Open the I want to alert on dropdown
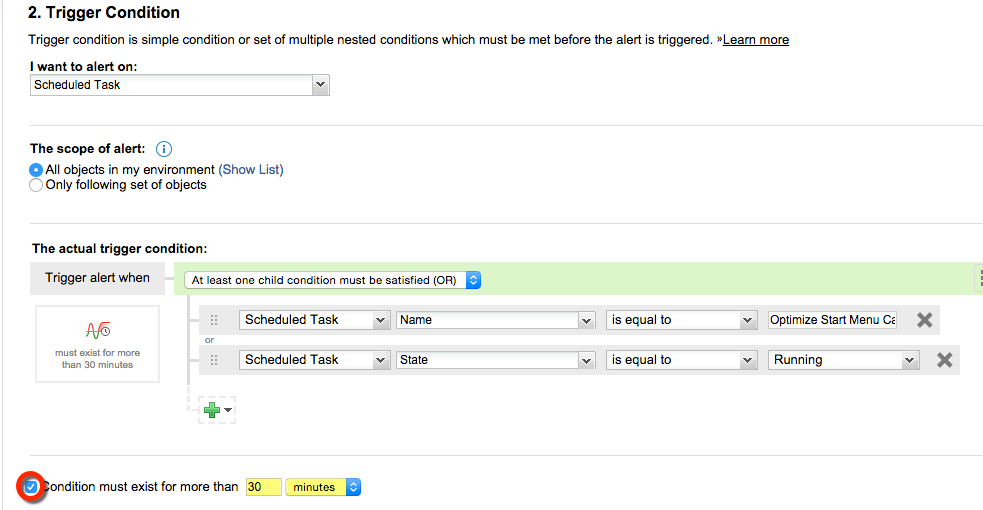The image size is (983, 510). click(x=180, y=85)
